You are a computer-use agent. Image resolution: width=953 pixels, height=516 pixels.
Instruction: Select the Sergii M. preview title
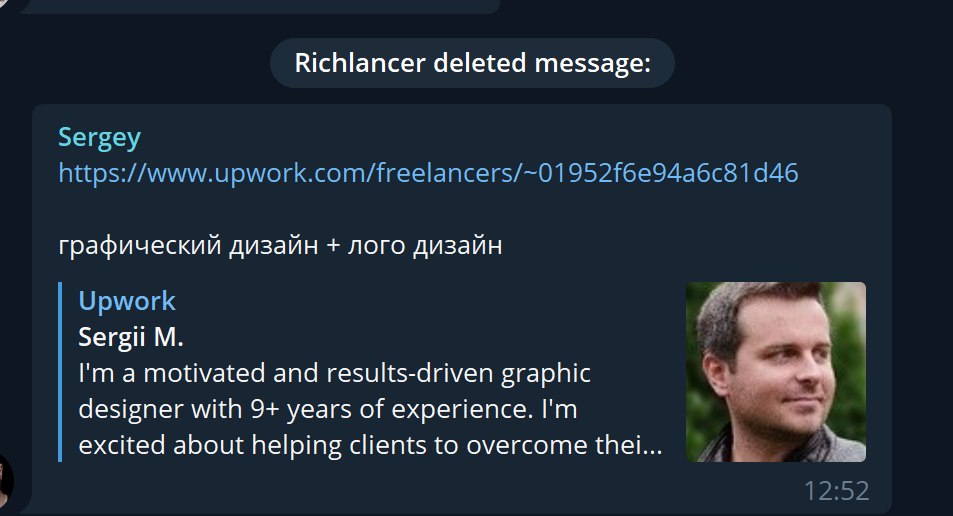[x=131, y=337]
